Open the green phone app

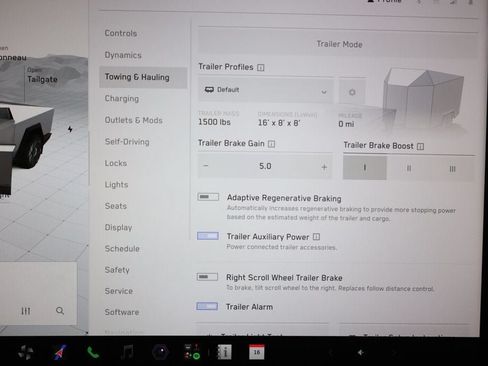93,352
